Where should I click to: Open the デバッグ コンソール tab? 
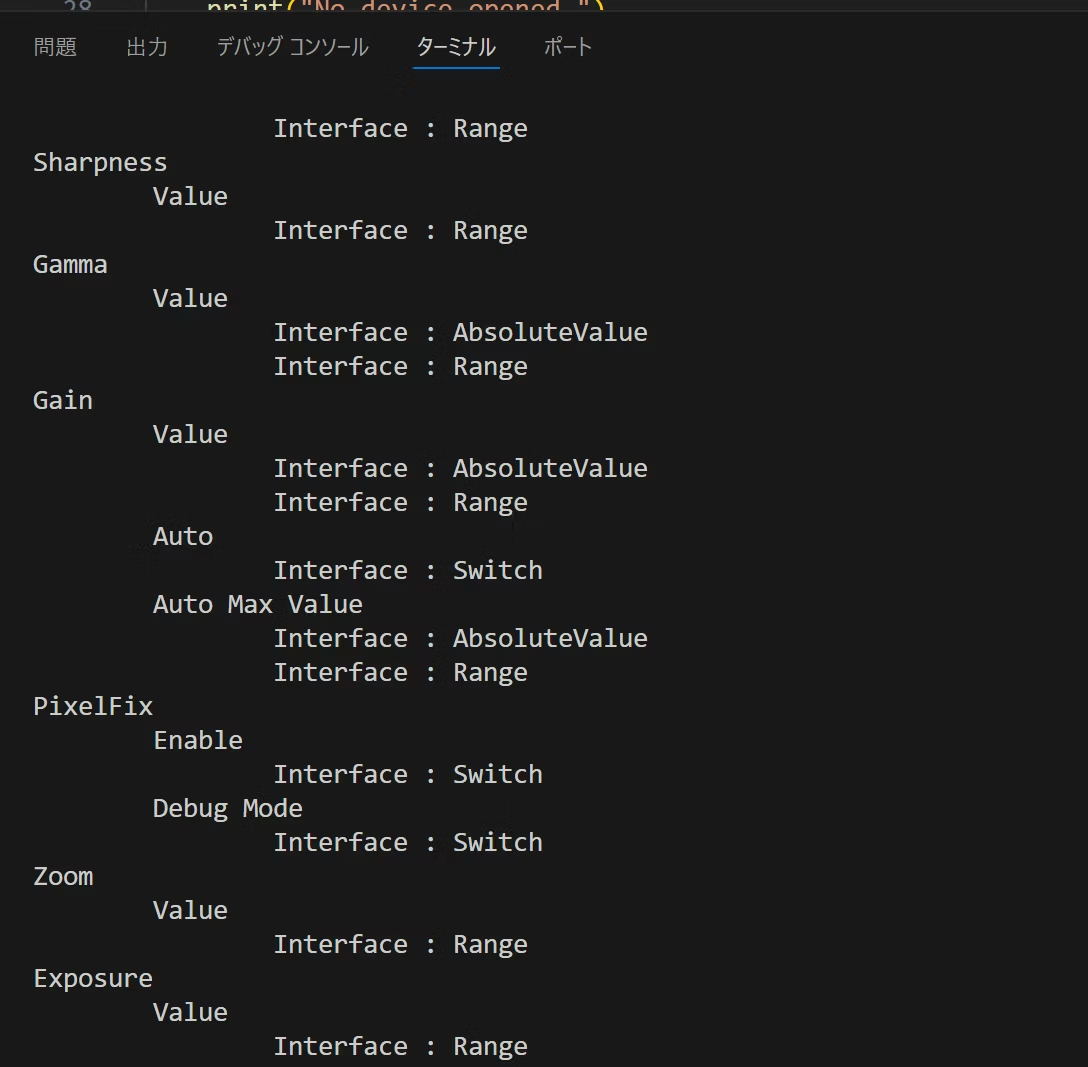(292, 47)
